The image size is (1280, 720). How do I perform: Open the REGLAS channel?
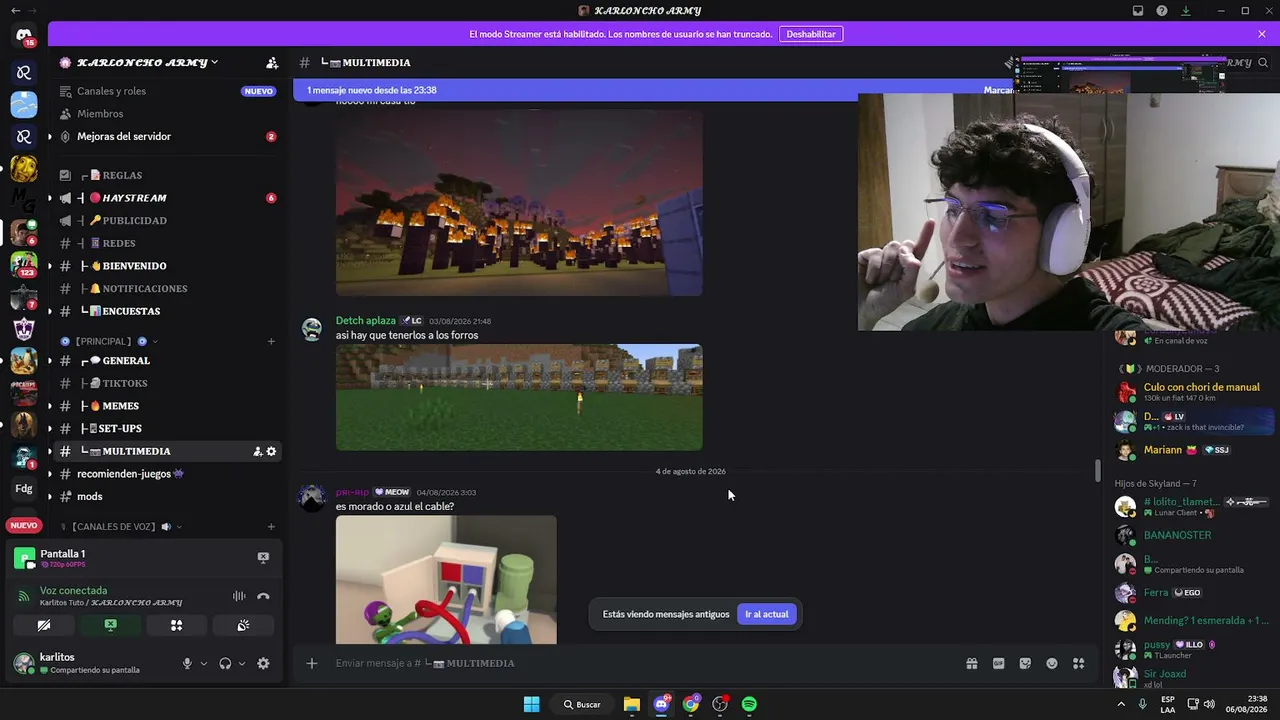[166, 175]
